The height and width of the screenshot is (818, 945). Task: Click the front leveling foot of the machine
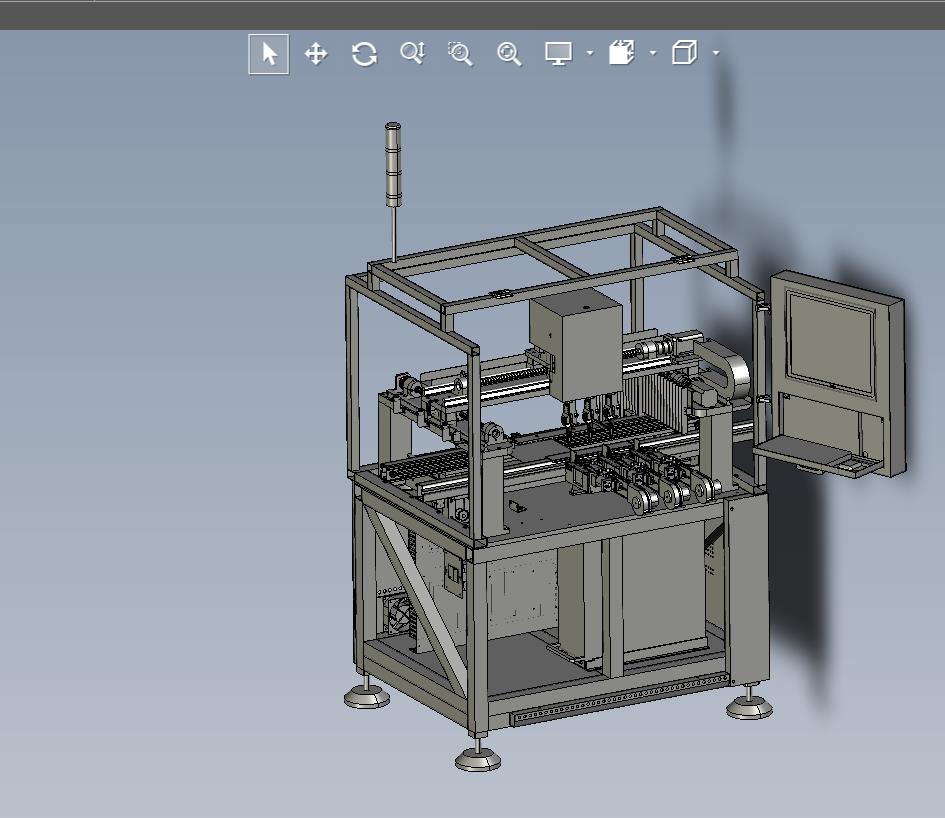click(x=478, y=758)
